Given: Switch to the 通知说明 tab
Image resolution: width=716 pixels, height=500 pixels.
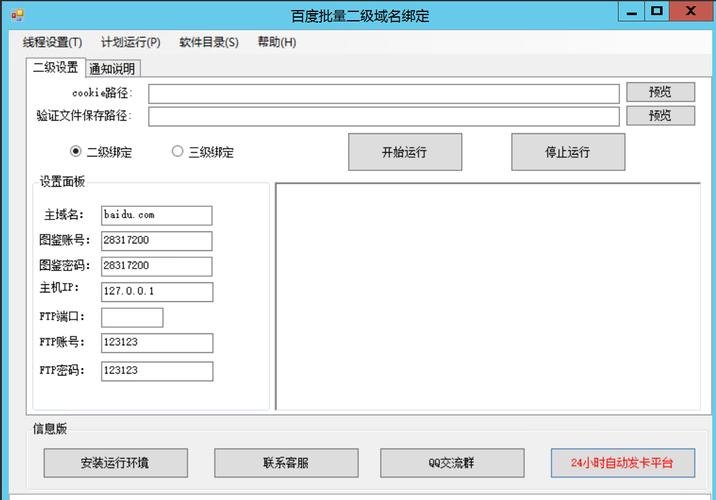Looking at the screenshot, I should click(x=112, y=69).
